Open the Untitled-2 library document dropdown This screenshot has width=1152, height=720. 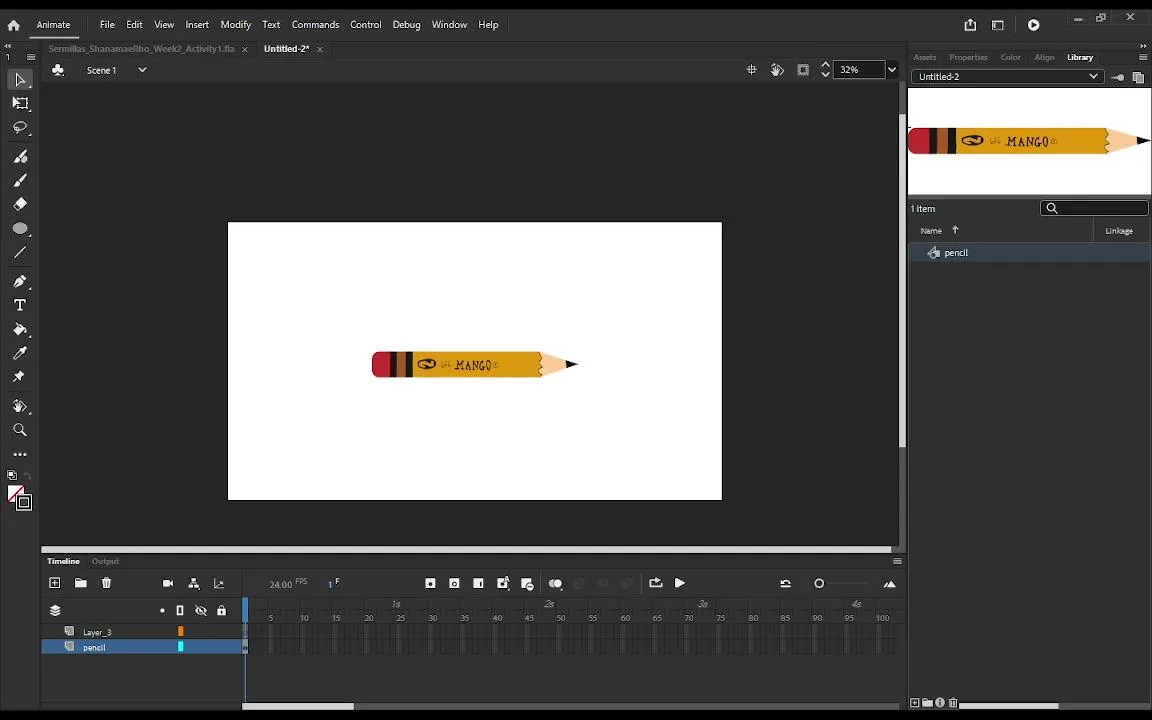pos(1007,76)
